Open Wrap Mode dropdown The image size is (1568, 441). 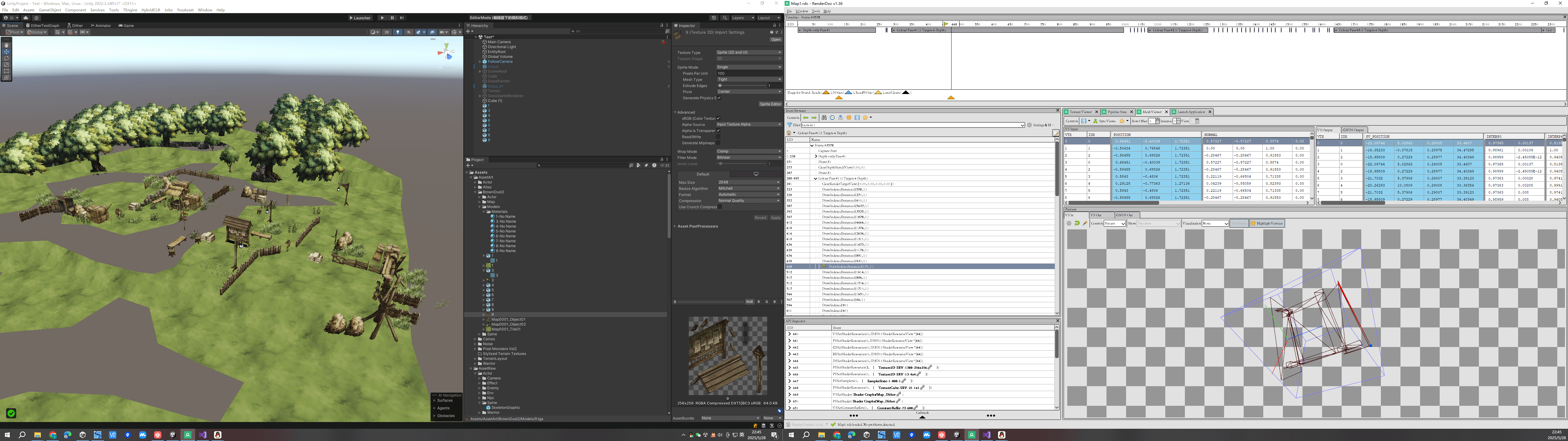[x=749, y=151]
